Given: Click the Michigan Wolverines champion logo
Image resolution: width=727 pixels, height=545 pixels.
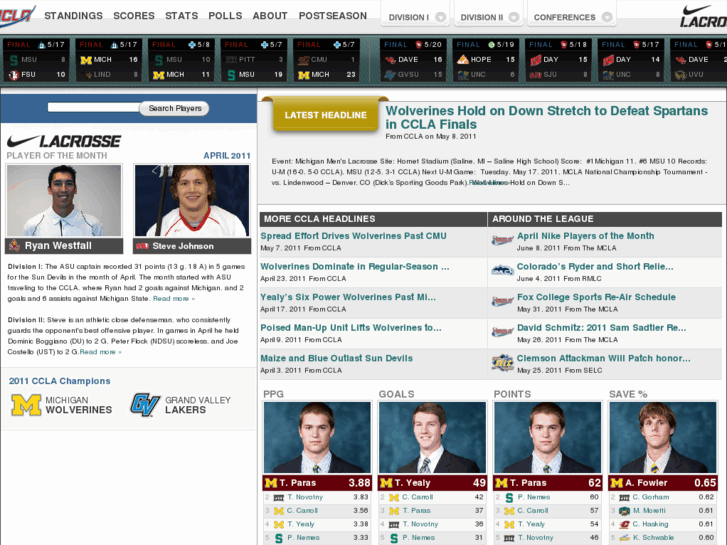Looking at the screenshot, I should [26, 405].
